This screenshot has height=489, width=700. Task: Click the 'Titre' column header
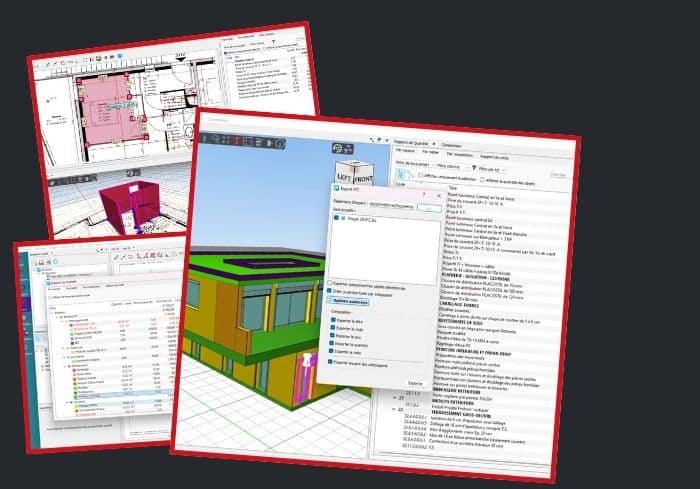click(453, 188)
